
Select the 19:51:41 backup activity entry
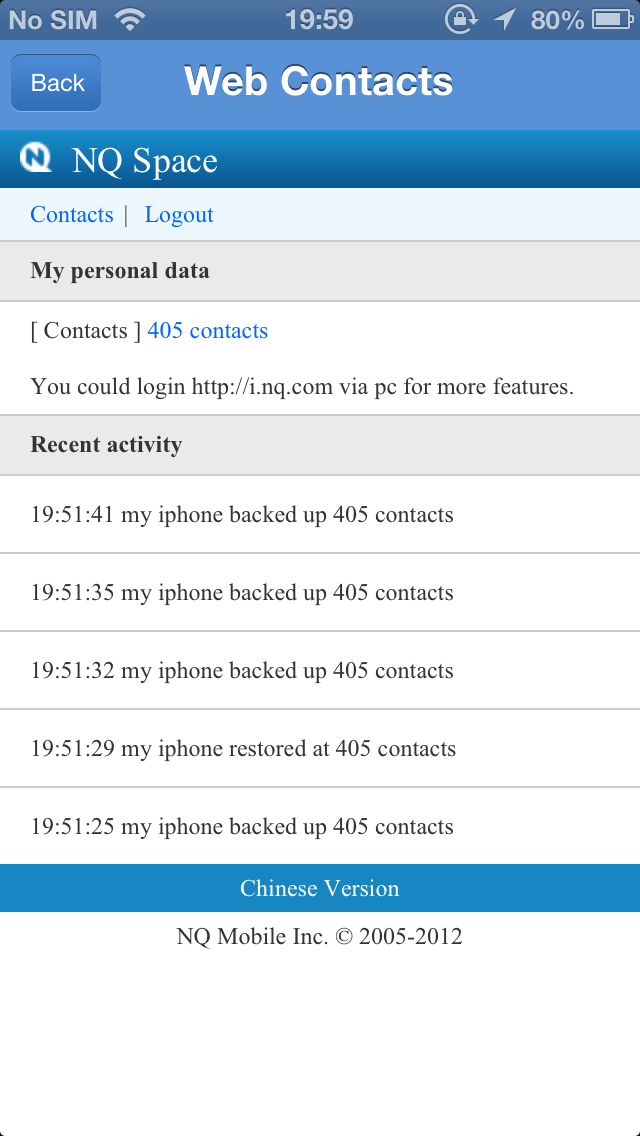coord(320,514)
